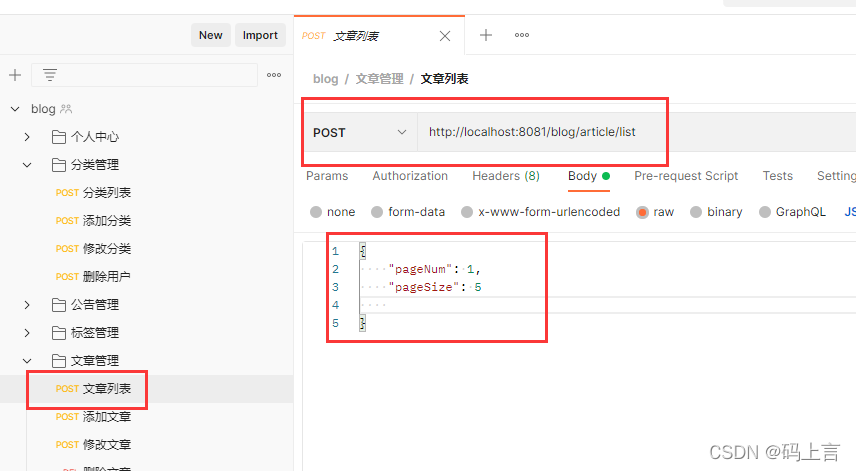
Task: Click the empty line 4 in editor
Action: coord(607,305)
